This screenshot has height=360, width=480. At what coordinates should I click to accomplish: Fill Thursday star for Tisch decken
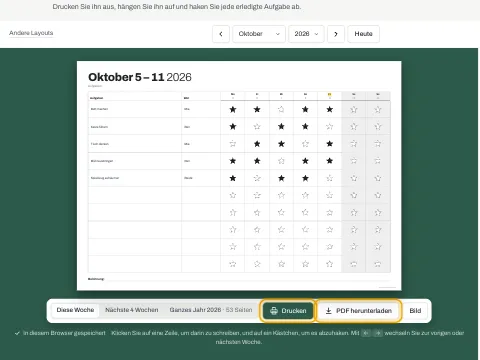click(x=305, y=144)
